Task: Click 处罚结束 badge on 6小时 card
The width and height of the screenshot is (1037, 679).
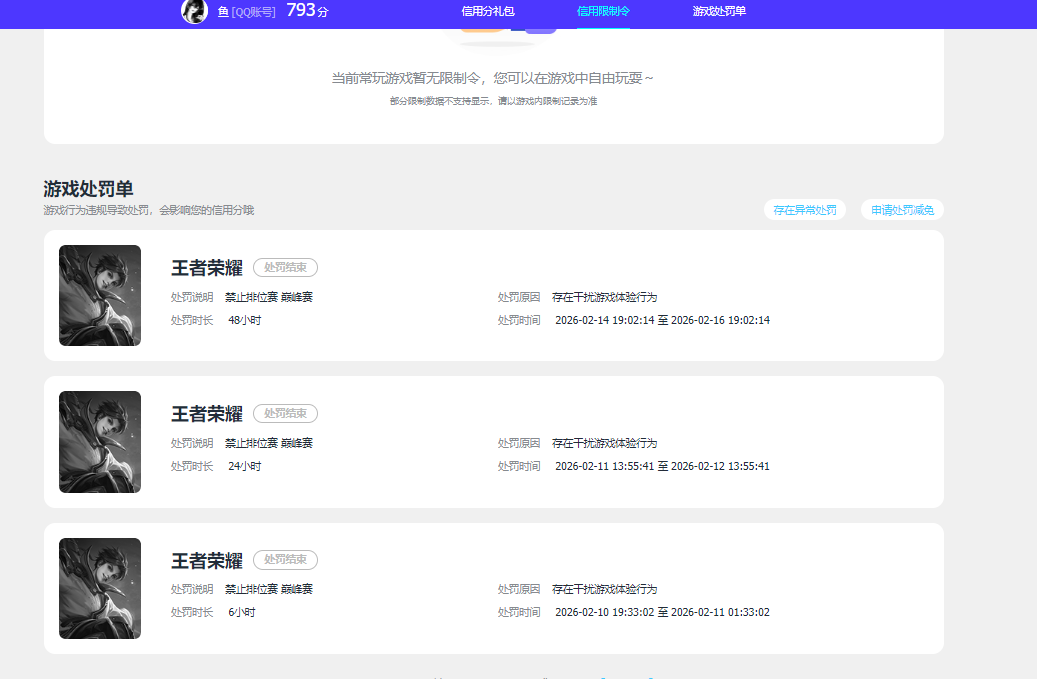Action: (286, 559)
